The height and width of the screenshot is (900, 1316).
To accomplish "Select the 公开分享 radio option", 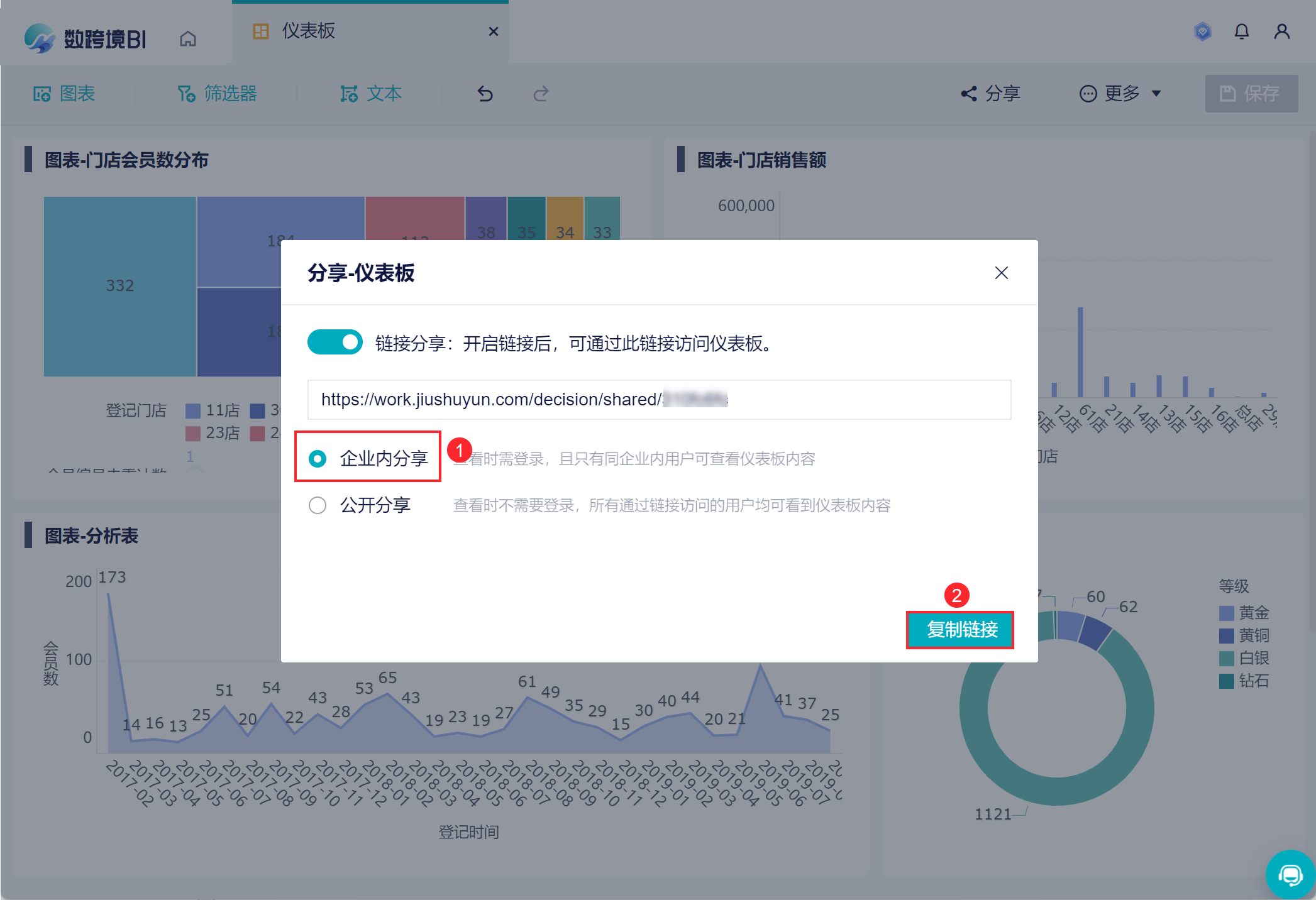I will pyautogui.click(x=318, y=505).
